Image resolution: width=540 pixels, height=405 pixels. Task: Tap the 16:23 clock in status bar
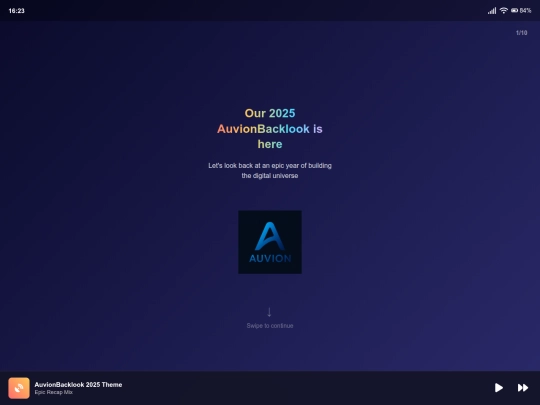[17, 11]
